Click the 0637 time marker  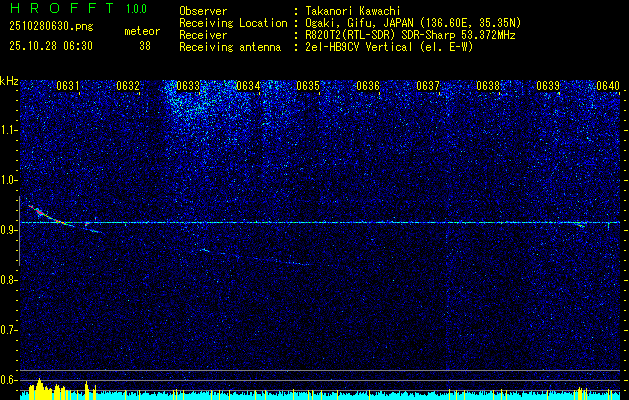coord(428,85)
